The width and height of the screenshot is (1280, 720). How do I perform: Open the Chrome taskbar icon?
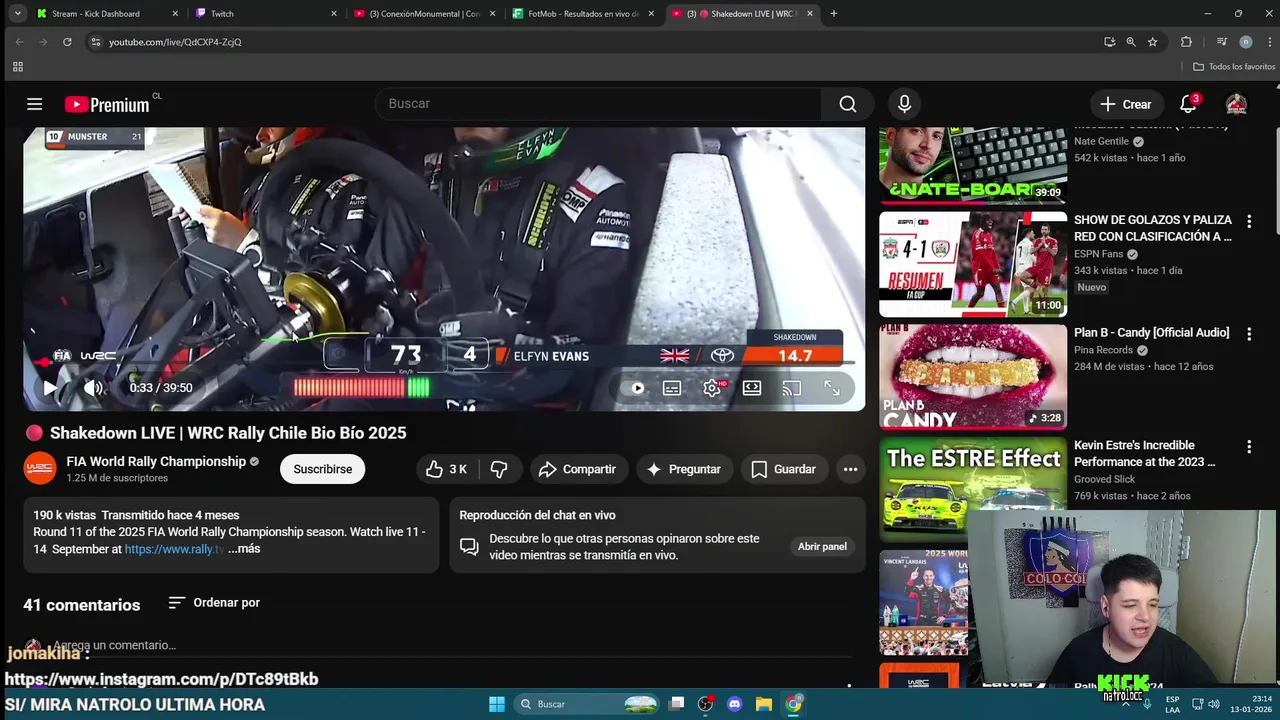click(x=793, y=704)
